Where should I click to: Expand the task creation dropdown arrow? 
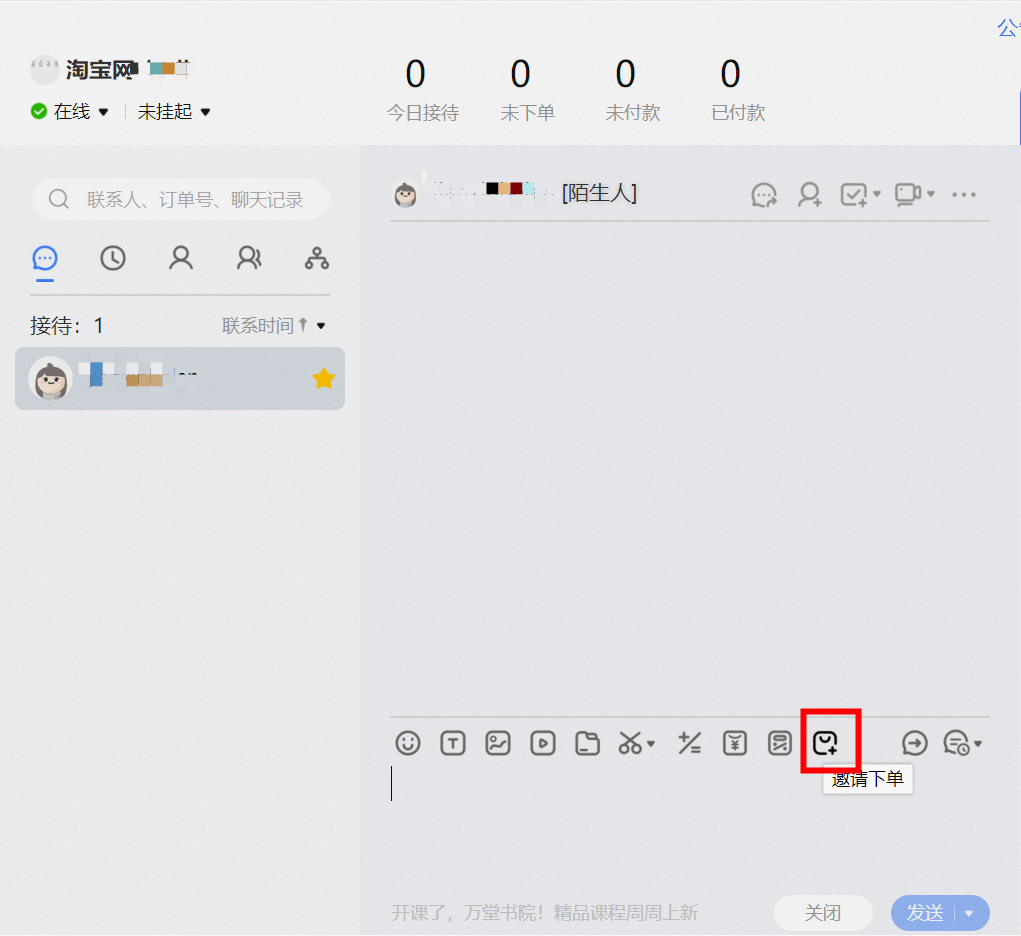876,194
